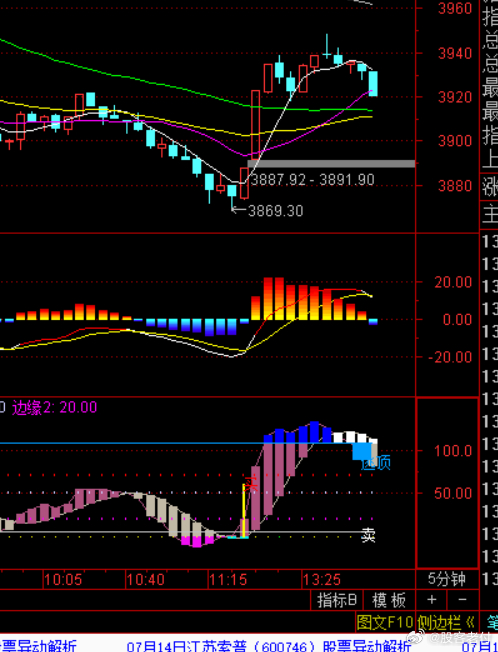The image size is (498, 652).
Task: Click price axis value 3940
Action: tap(455, 53)
